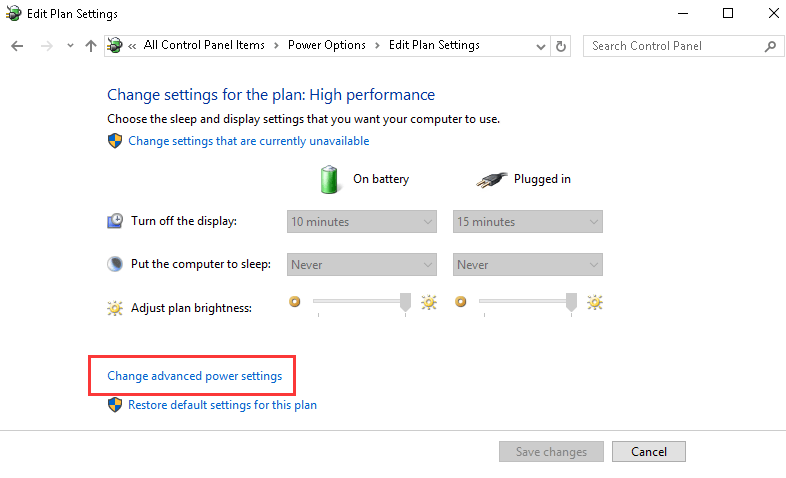The width and height of the screenshot is (786, 478).
Task: Open the Plugged in display timeout dropdown
Action: click(528, 221)
